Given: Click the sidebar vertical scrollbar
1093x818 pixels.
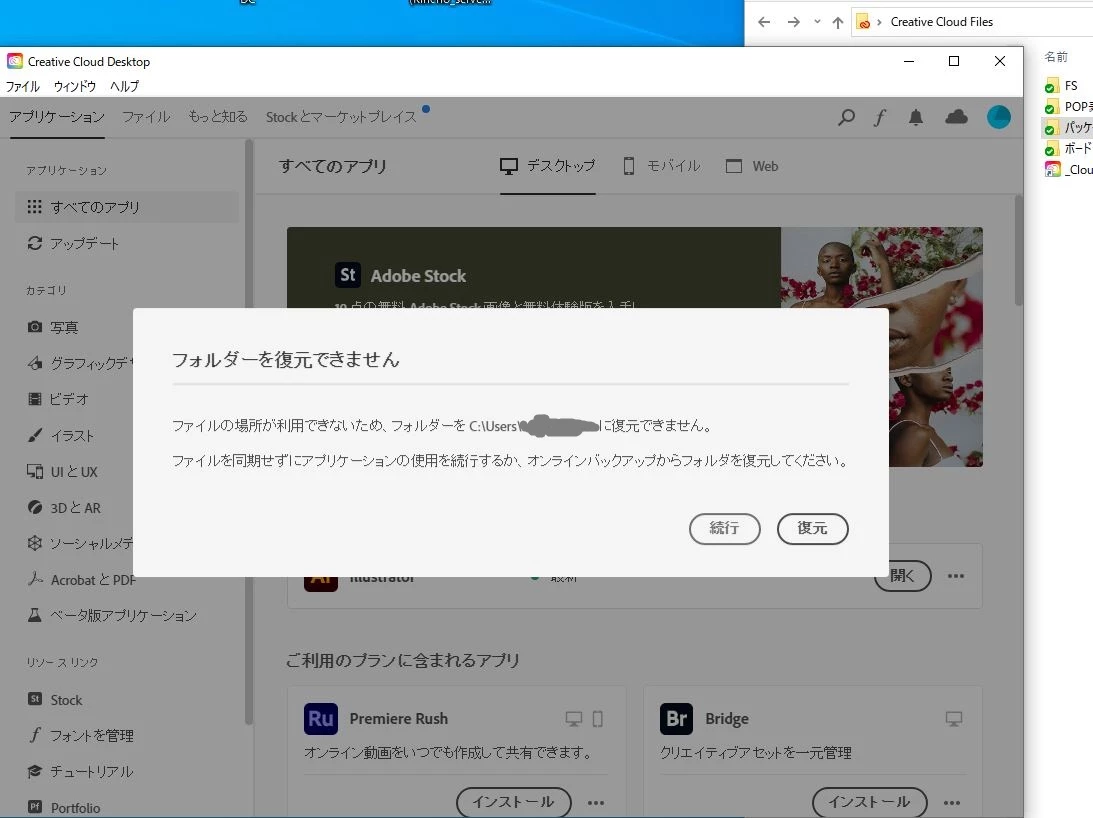Looking at the screenshot, I should point(248,432).
